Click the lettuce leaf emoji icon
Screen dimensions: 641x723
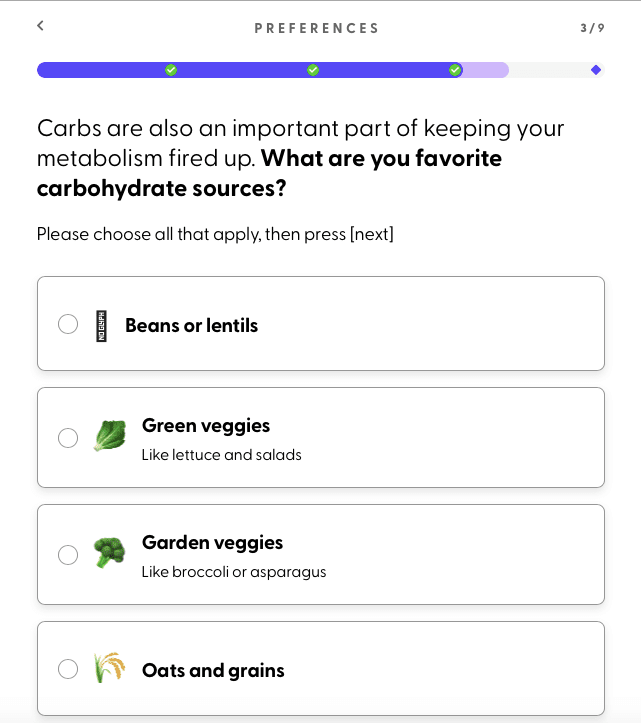pyautogui.click(x=110, y=435)
